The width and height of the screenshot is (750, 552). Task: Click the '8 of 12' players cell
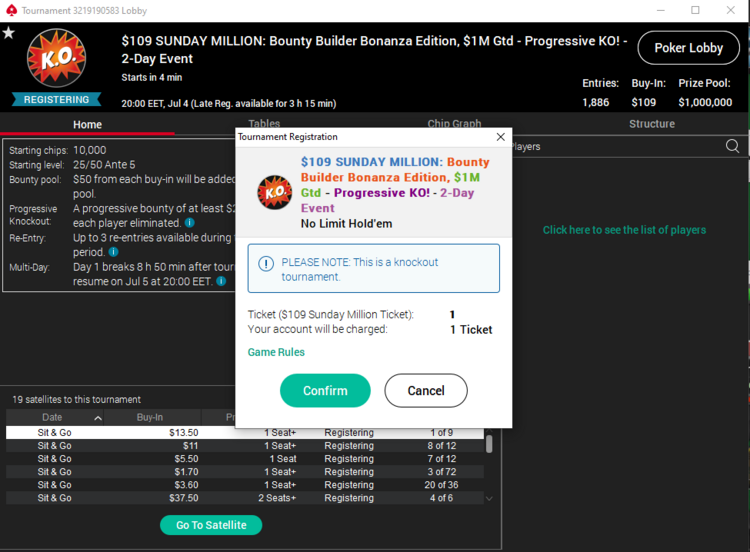click(441, 445)
